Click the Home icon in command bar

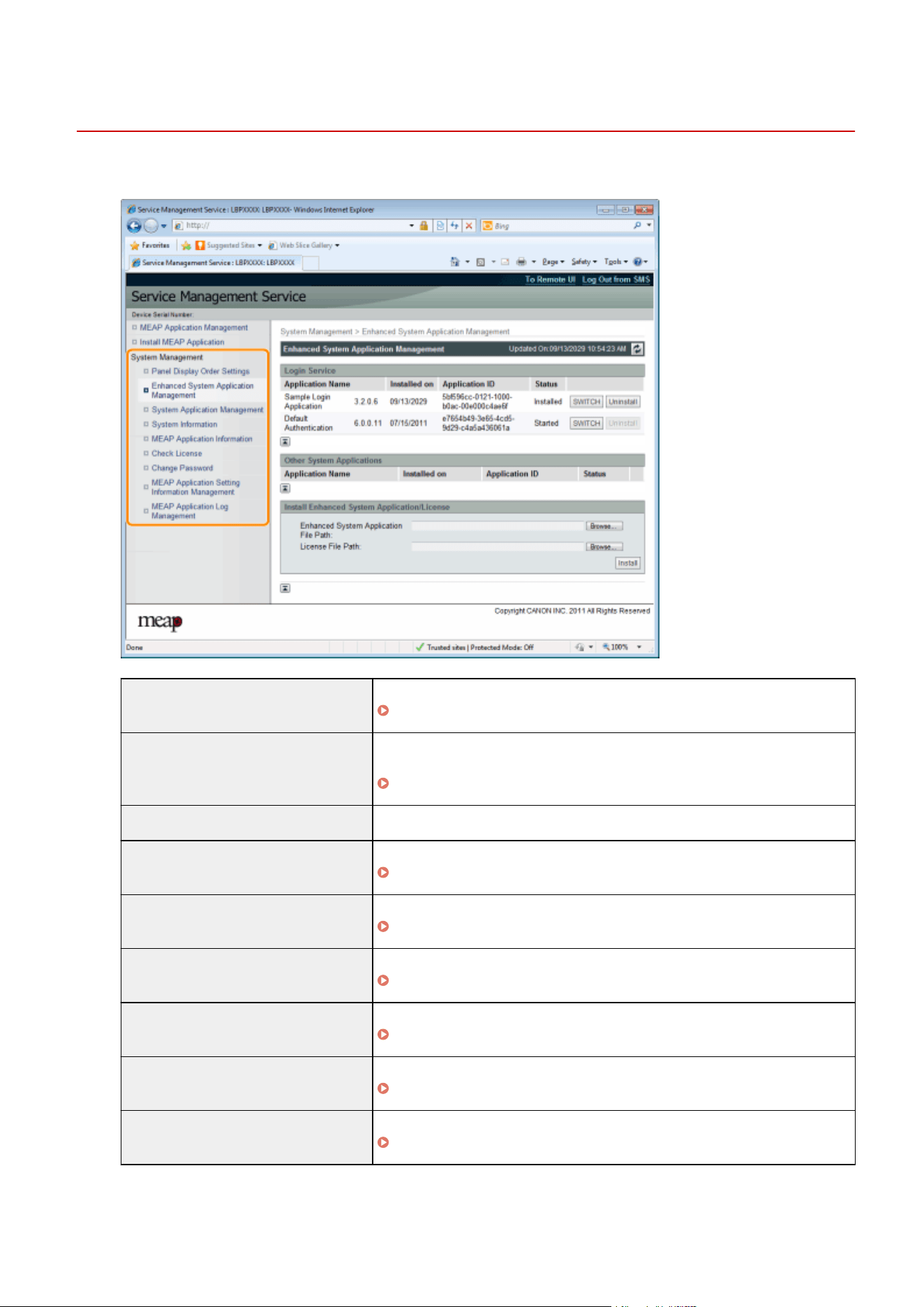pyautogui.click(x=455, y=262)
